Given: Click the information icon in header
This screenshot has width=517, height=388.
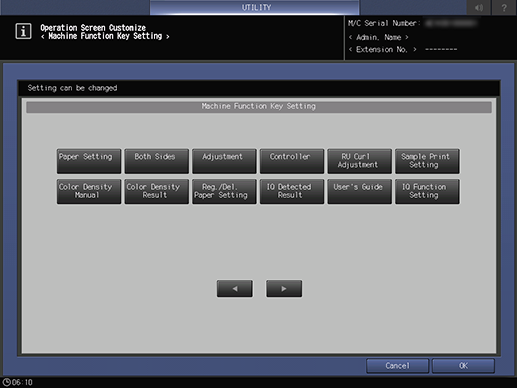Looking at the screenshot, I should [x=23, y=31].
